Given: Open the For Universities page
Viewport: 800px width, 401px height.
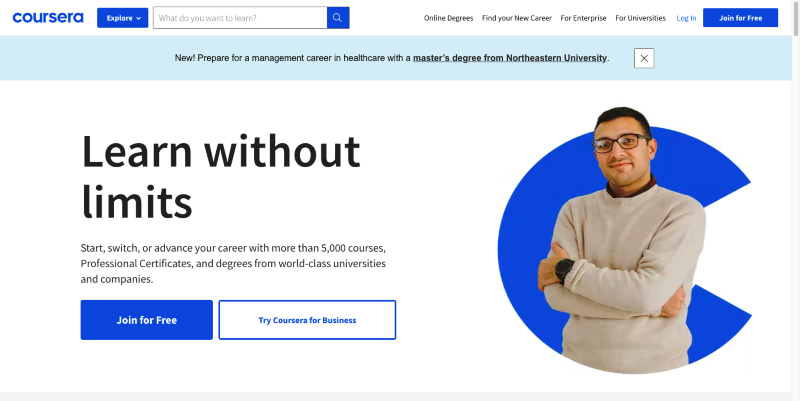Looking at the screenshot, I should coord(640,18).
